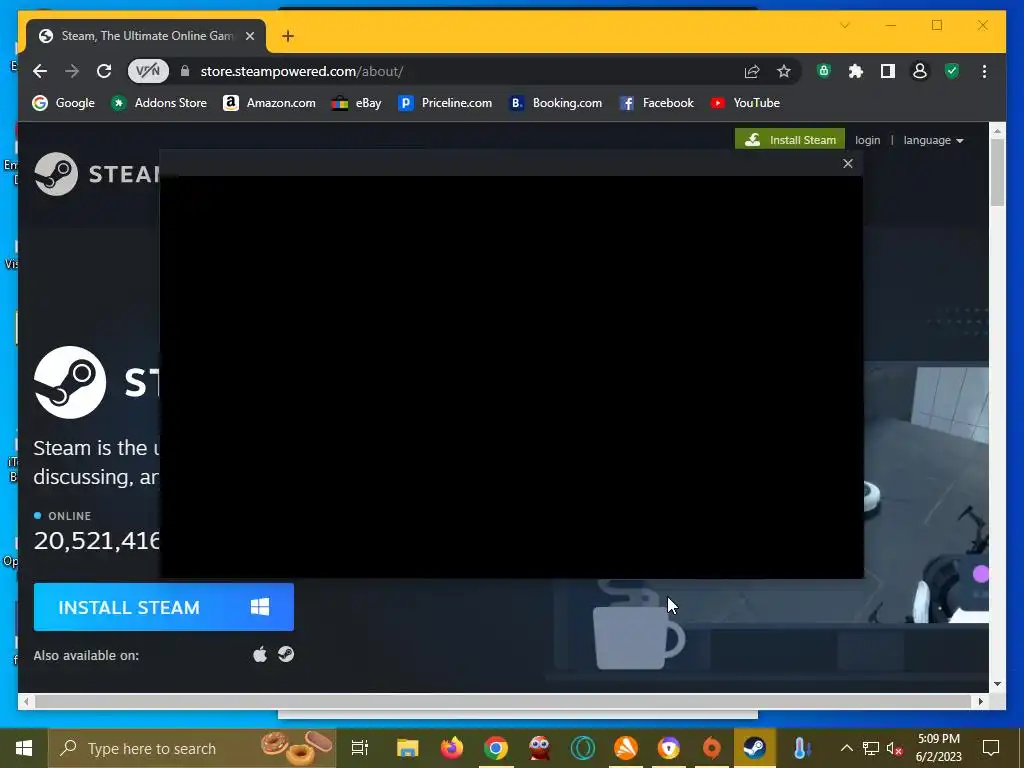The image size is (1024, 768).
Task: Toggle the browser side panel
Action: coord(888,71)
